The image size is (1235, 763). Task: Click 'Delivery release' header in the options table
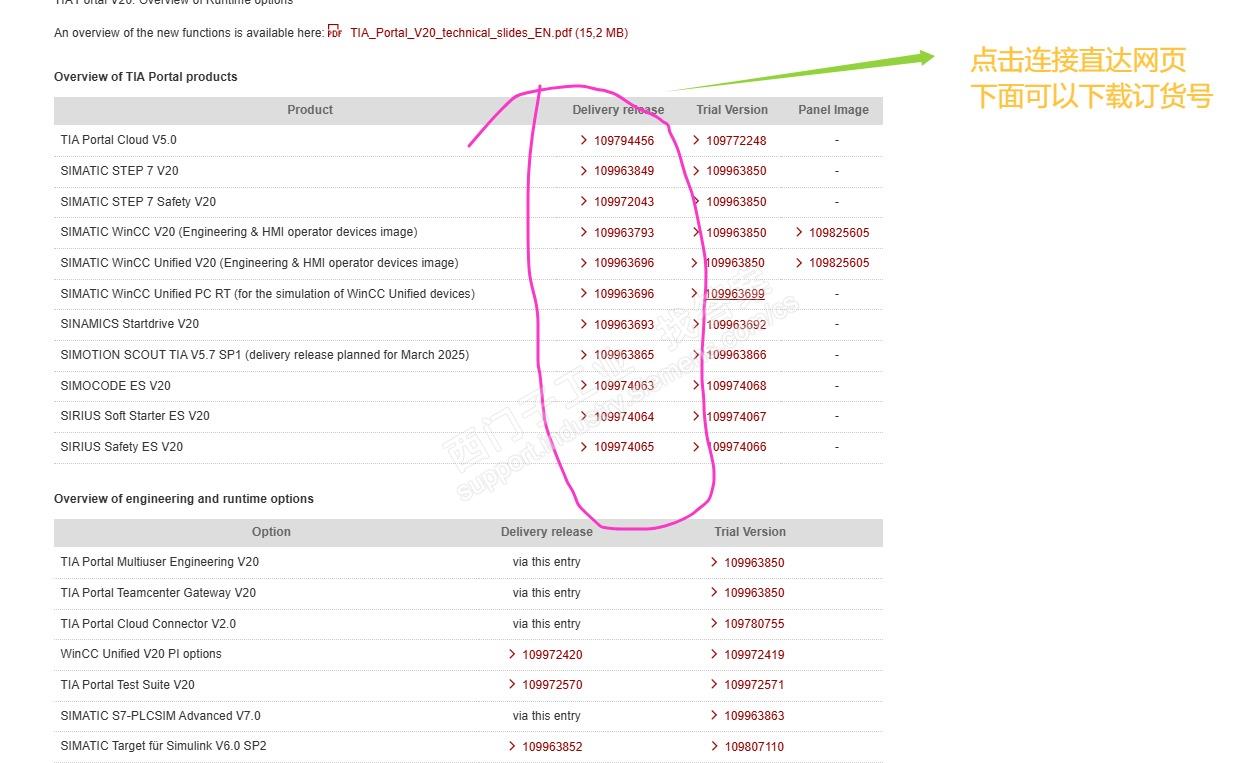point(547,532)
